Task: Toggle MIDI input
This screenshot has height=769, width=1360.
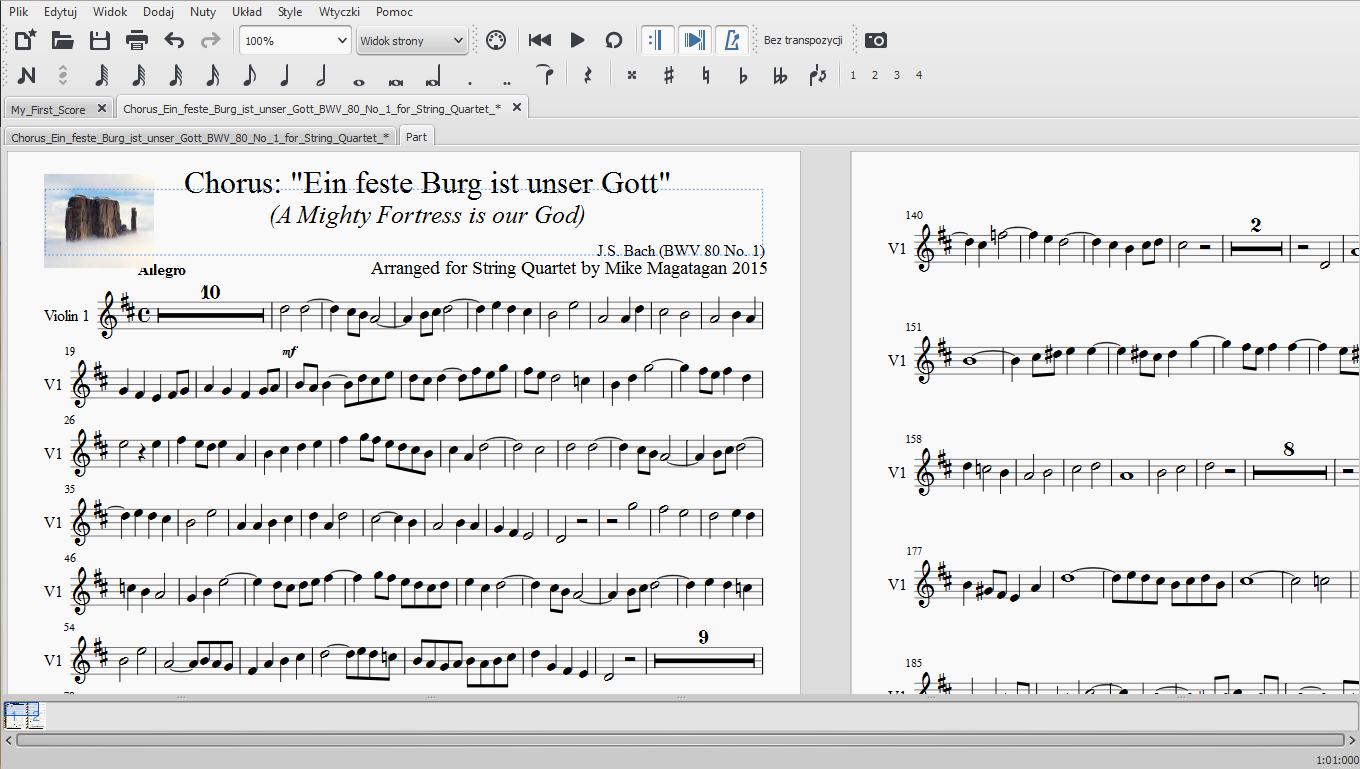Action: coord(496,40)
